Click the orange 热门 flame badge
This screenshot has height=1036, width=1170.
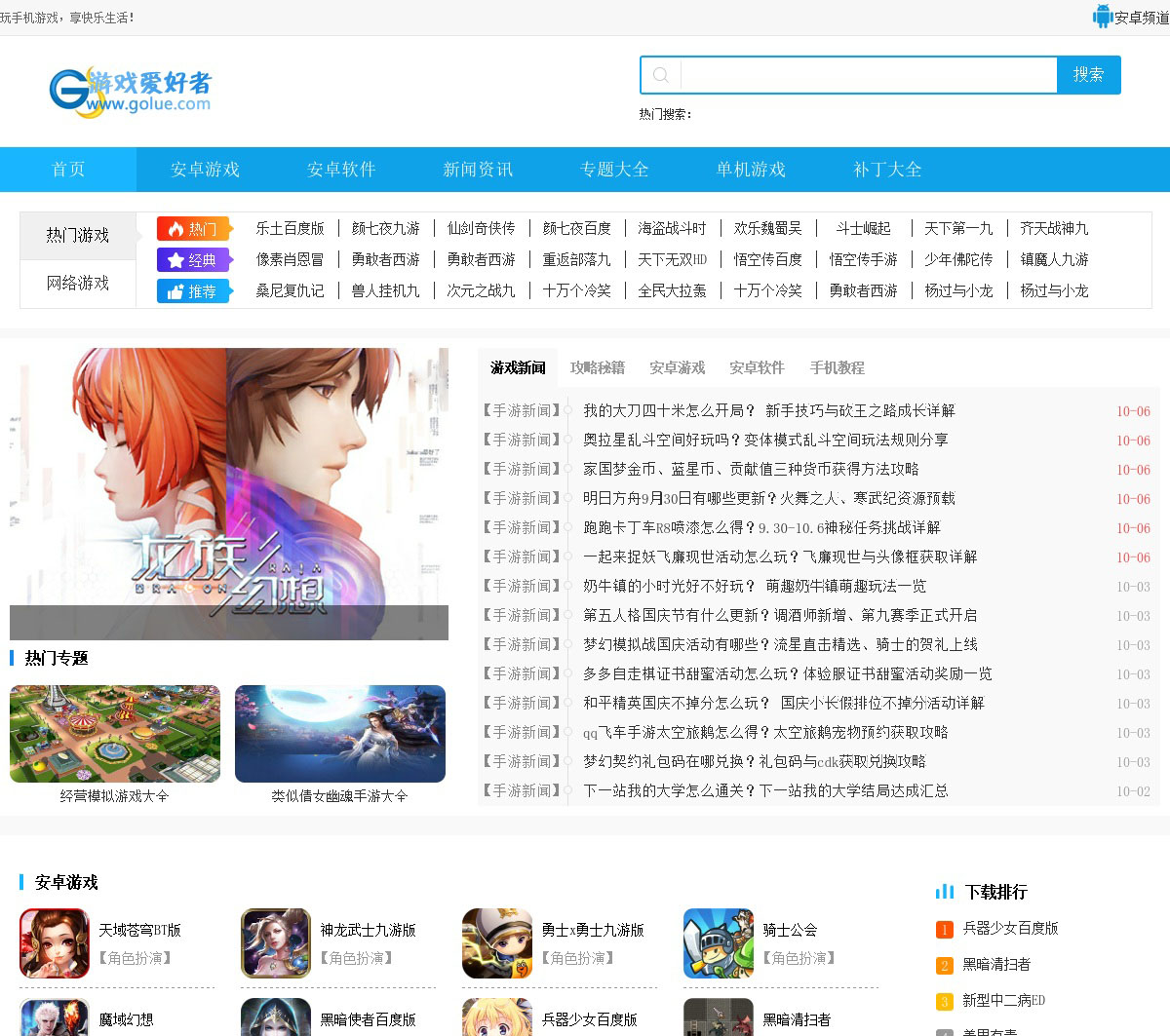coord(195,229)
